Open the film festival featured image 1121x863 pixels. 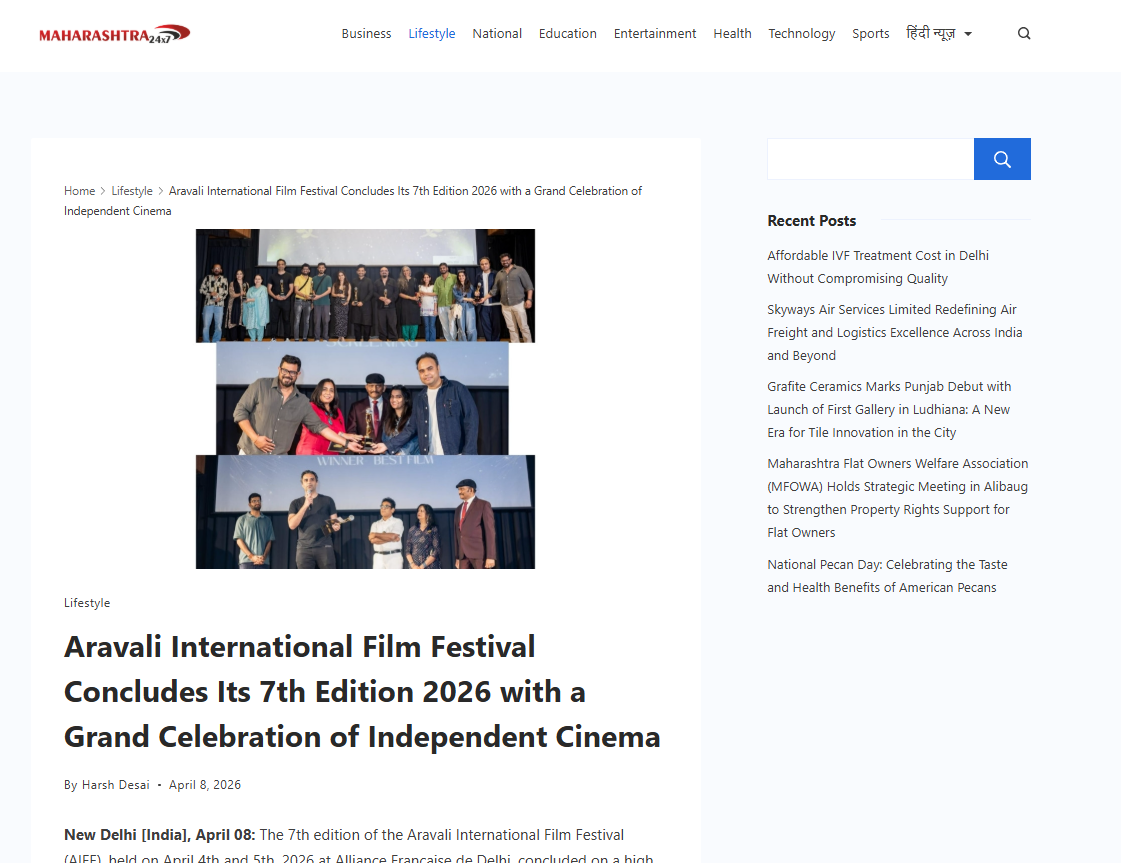click(x=365, y=399)
